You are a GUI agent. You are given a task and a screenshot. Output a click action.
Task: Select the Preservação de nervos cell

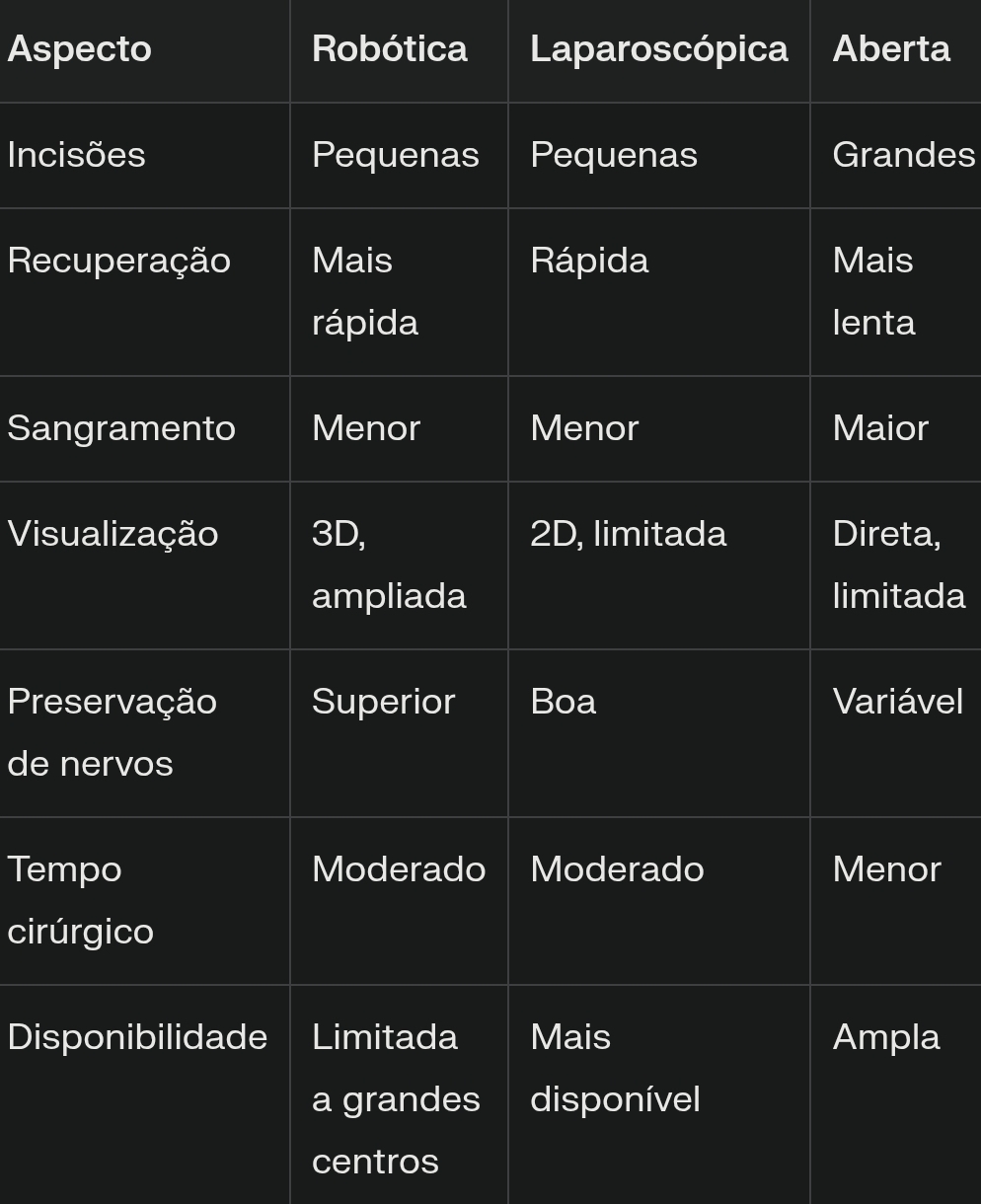click(x=112, y=732)
